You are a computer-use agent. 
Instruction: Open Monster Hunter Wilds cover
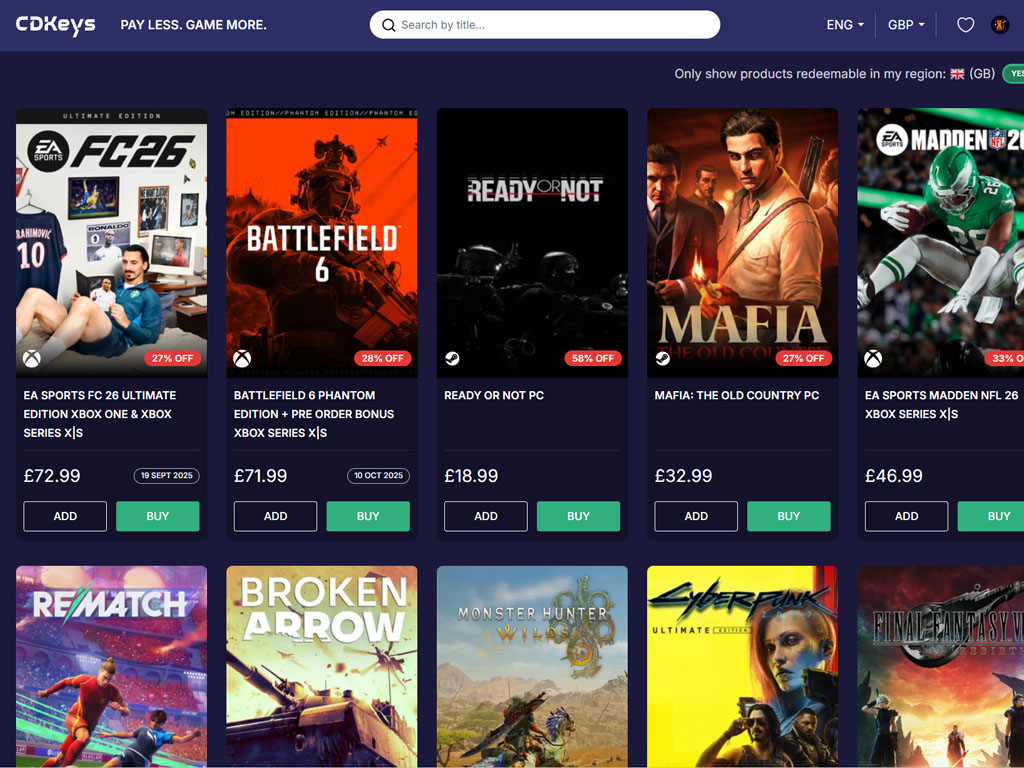532,667
